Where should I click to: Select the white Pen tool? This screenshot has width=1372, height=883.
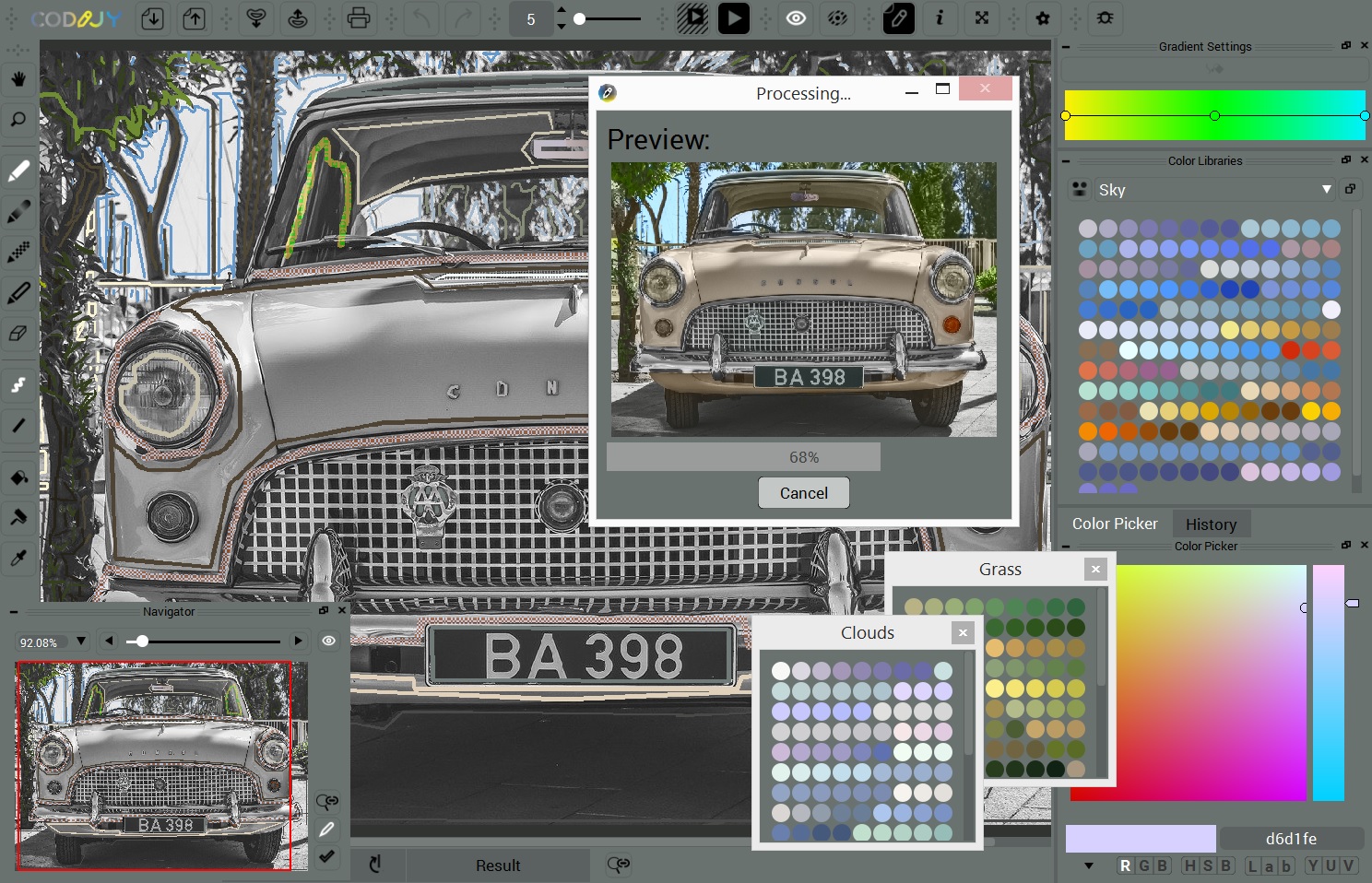(18, 171)
